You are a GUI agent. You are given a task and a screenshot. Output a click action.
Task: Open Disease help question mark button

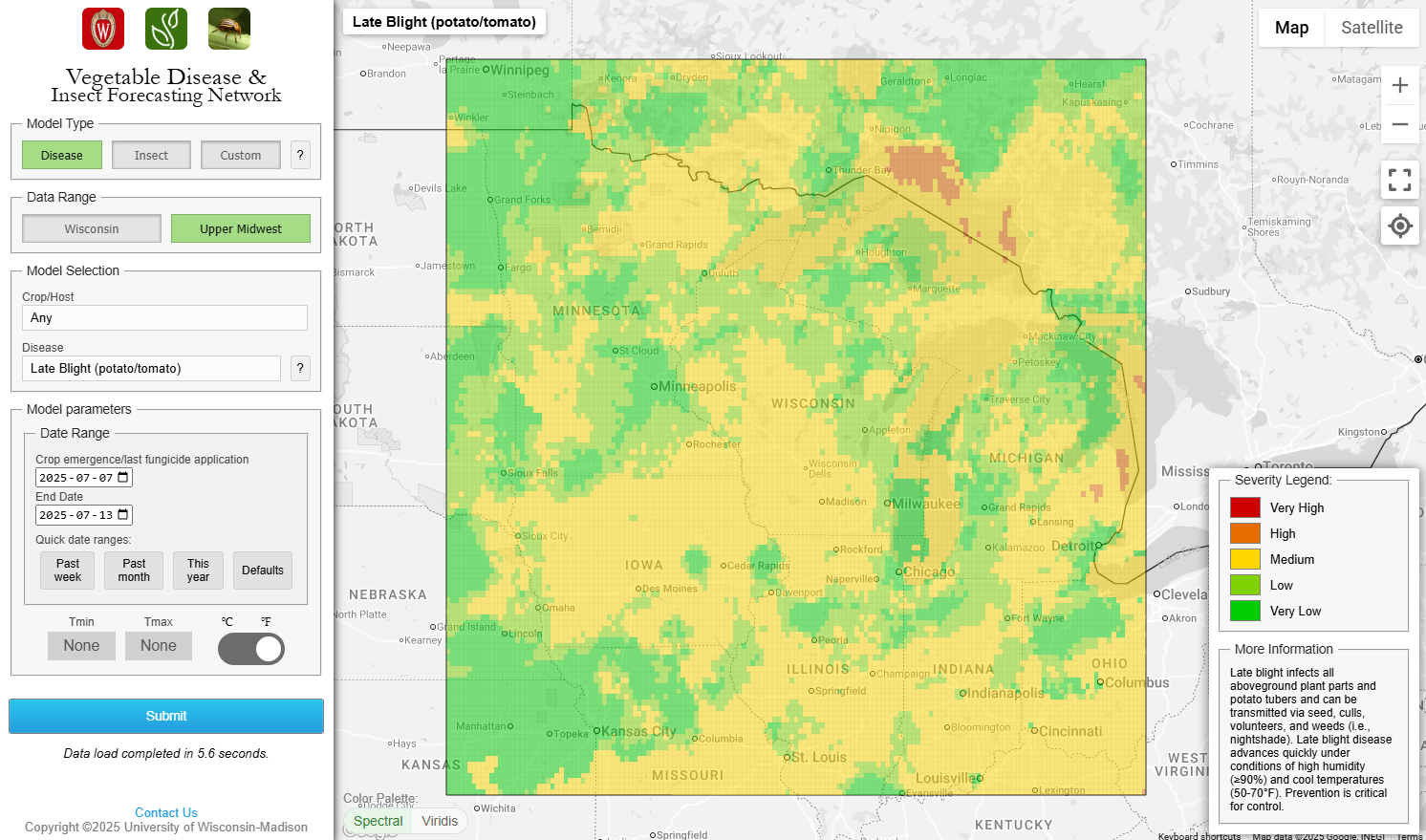pos(300,368)
